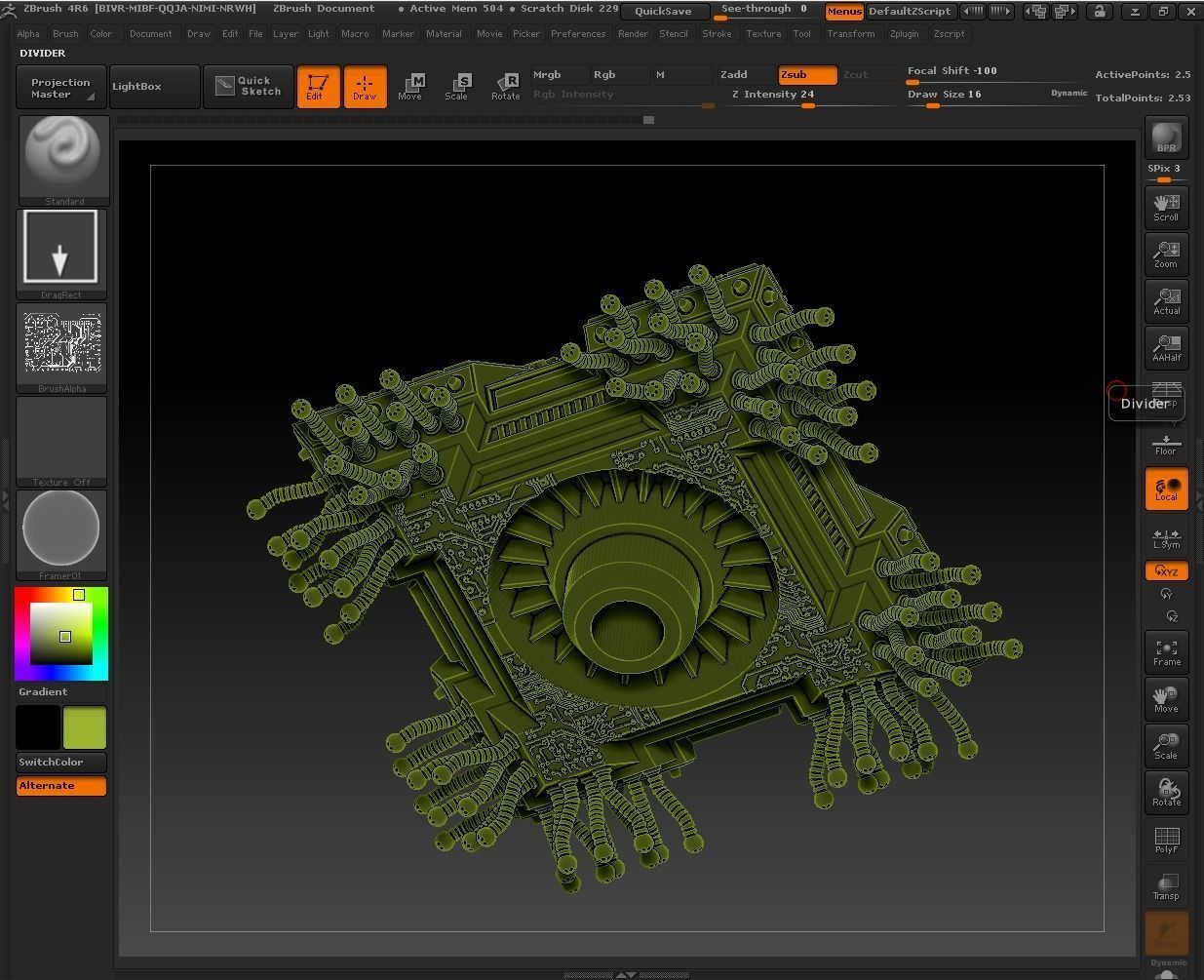The width and height of the screenshot is (1204, 980).
Task: Click the Move view icon in right shelf
Action: coord(1166,698)
